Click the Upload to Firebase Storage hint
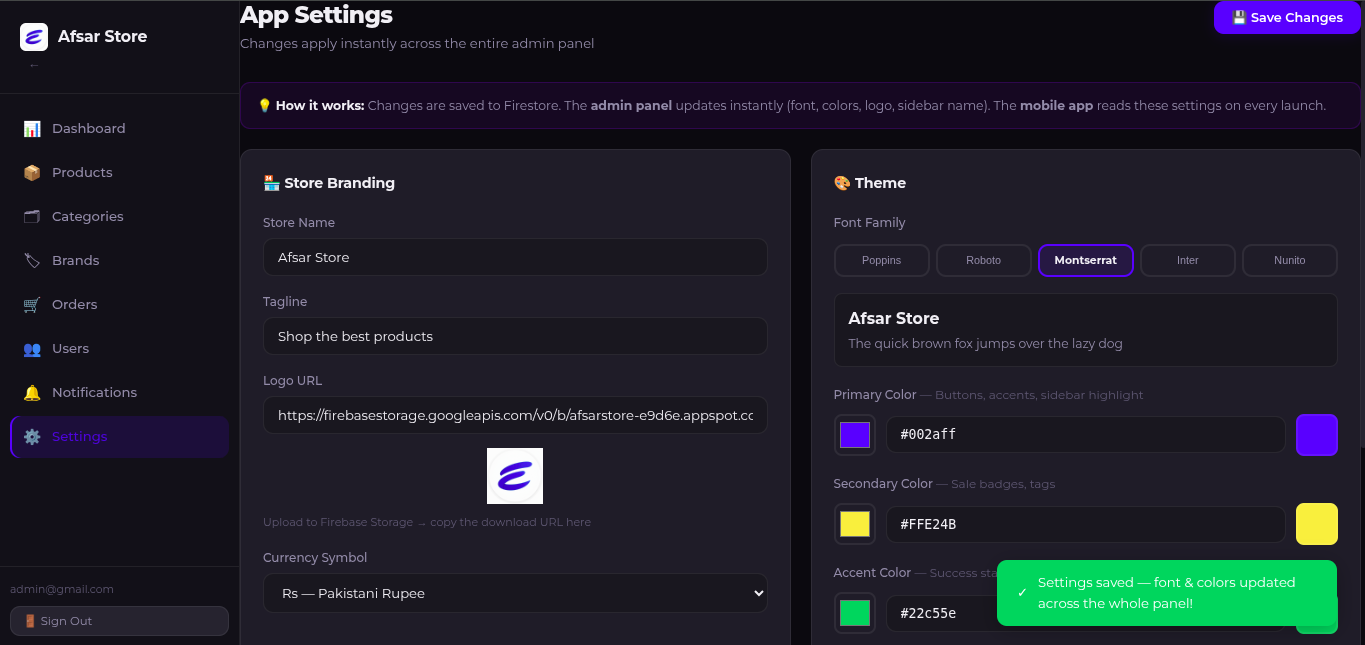Image resolution: width=1365 pixels, height=645 pixels. click(x=427, y=522)
